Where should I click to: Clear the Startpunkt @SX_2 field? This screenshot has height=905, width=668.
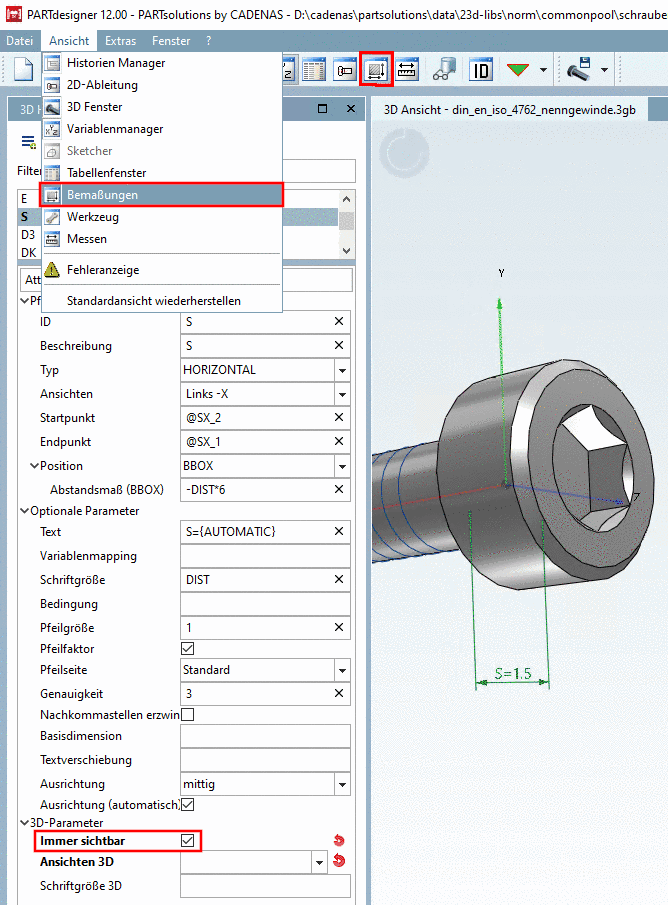click(339, 417)
